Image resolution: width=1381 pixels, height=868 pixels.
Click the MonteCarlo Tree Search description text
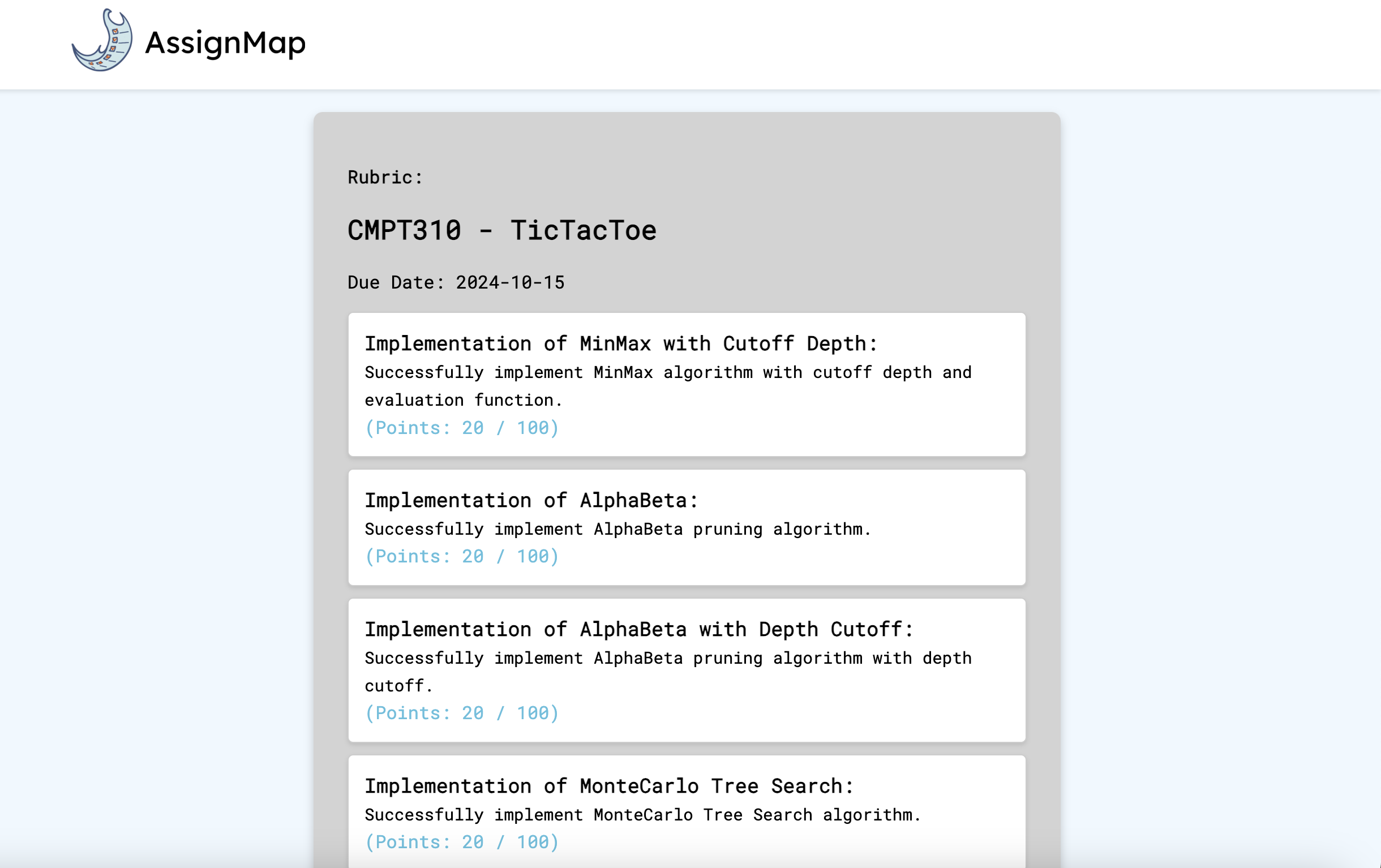point(642,814)
